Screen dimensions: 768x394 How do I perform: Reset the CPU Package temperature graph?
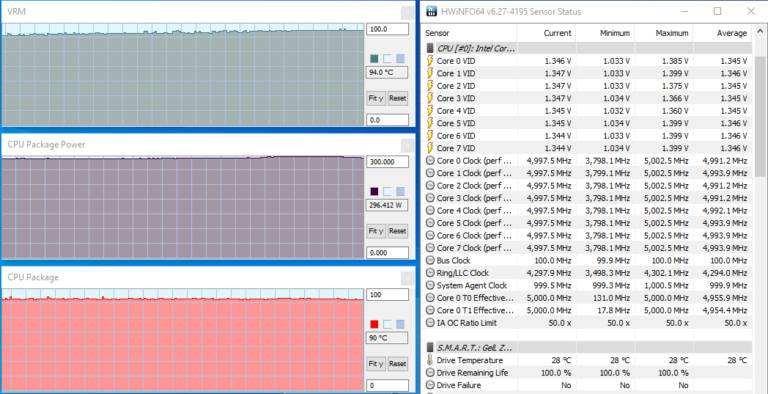click(x=398, y=364)
